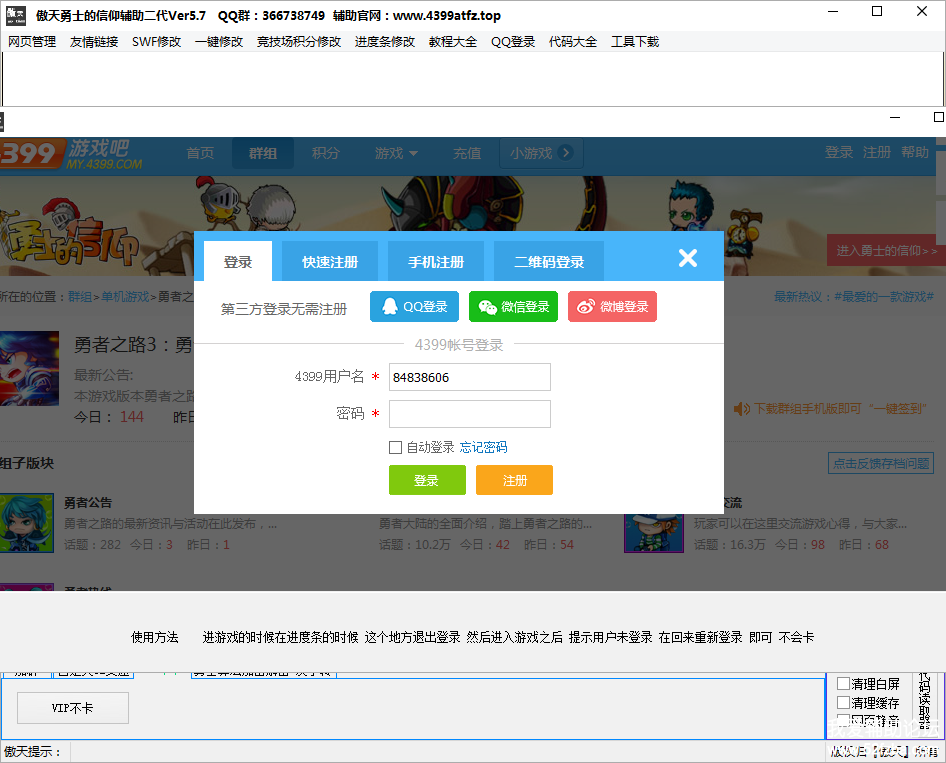Click the 点击反馈存档问题 button

pos(881,463)
